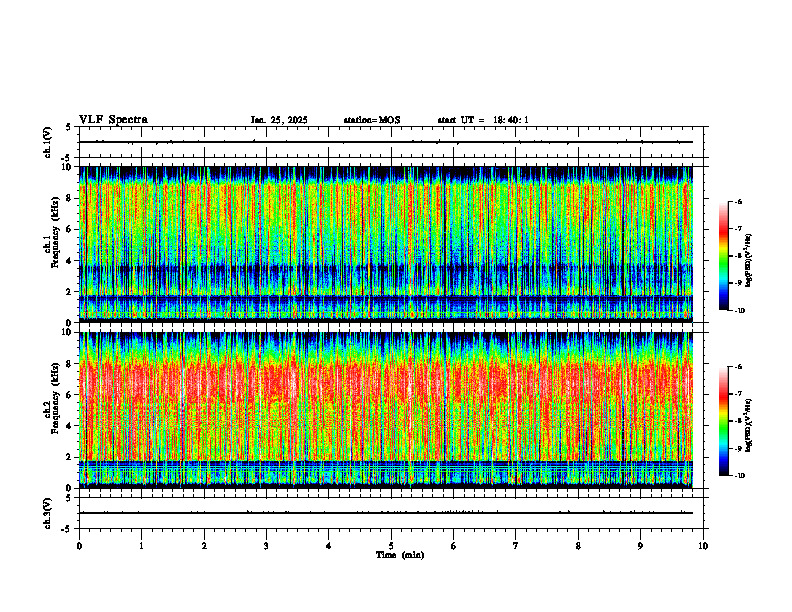Click time axis tick label '8'

[x=578, y=546]
